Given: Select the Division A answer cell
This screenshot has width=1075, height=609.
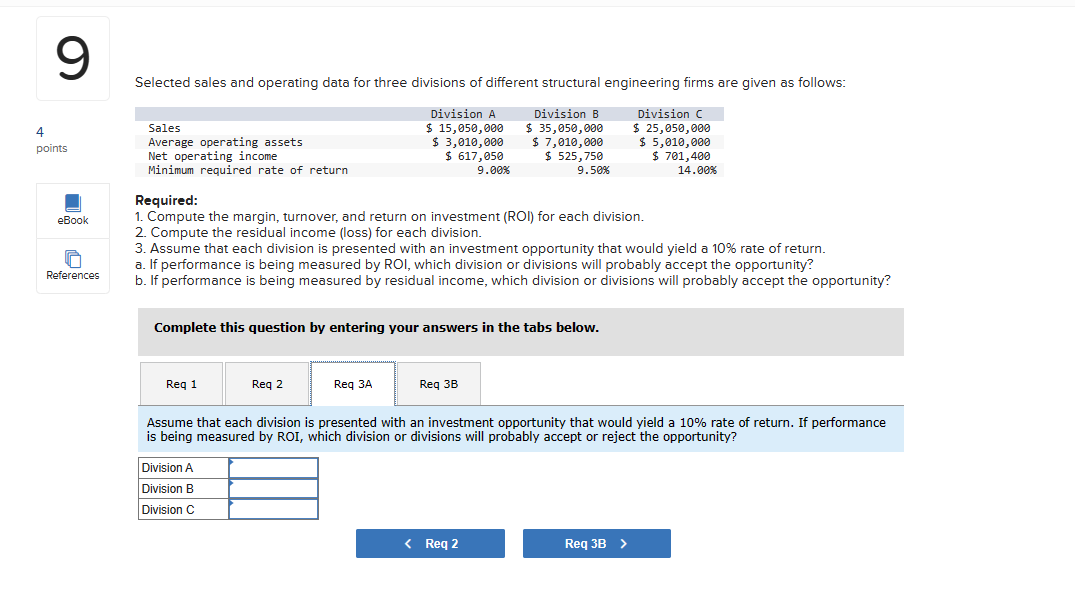Looking at the screenshot, I should coord(273,467).
